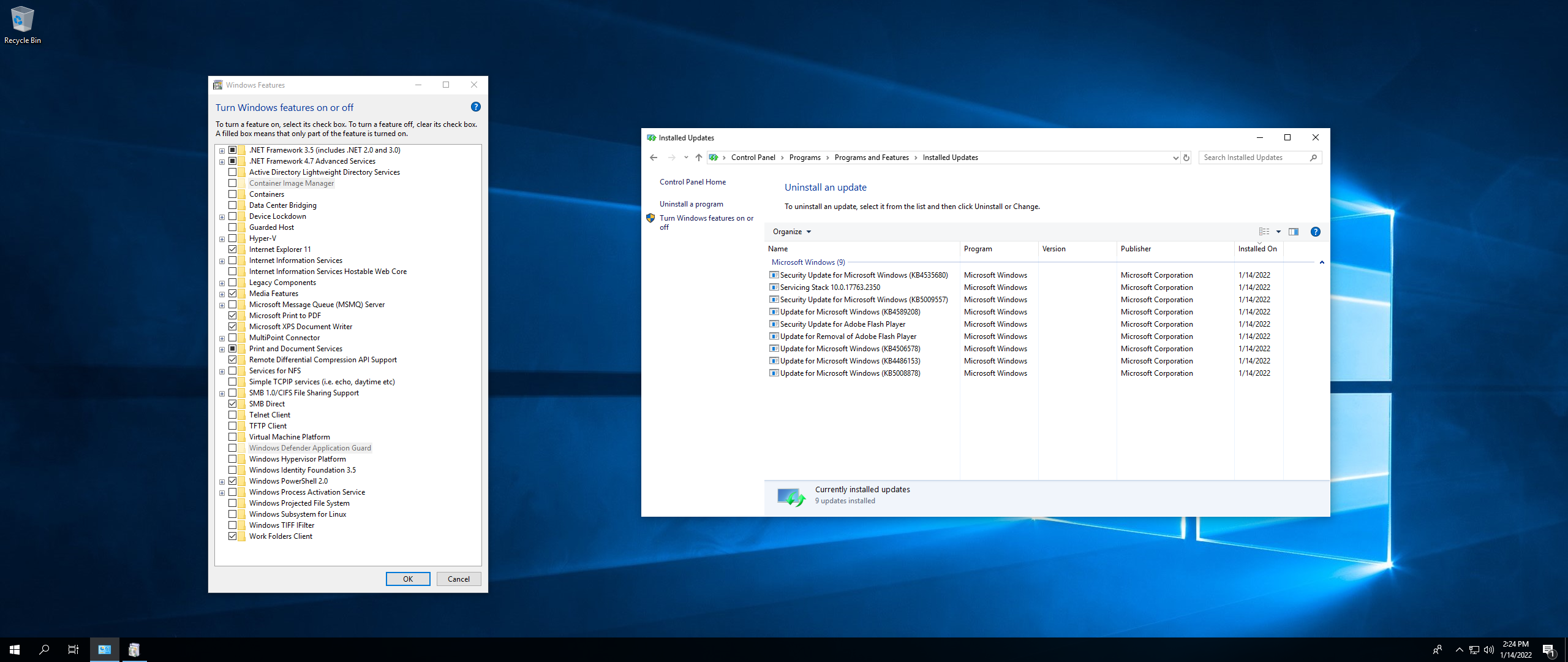
Task: Show hidden tray icons chevron
Action: tap(1460, 650)
